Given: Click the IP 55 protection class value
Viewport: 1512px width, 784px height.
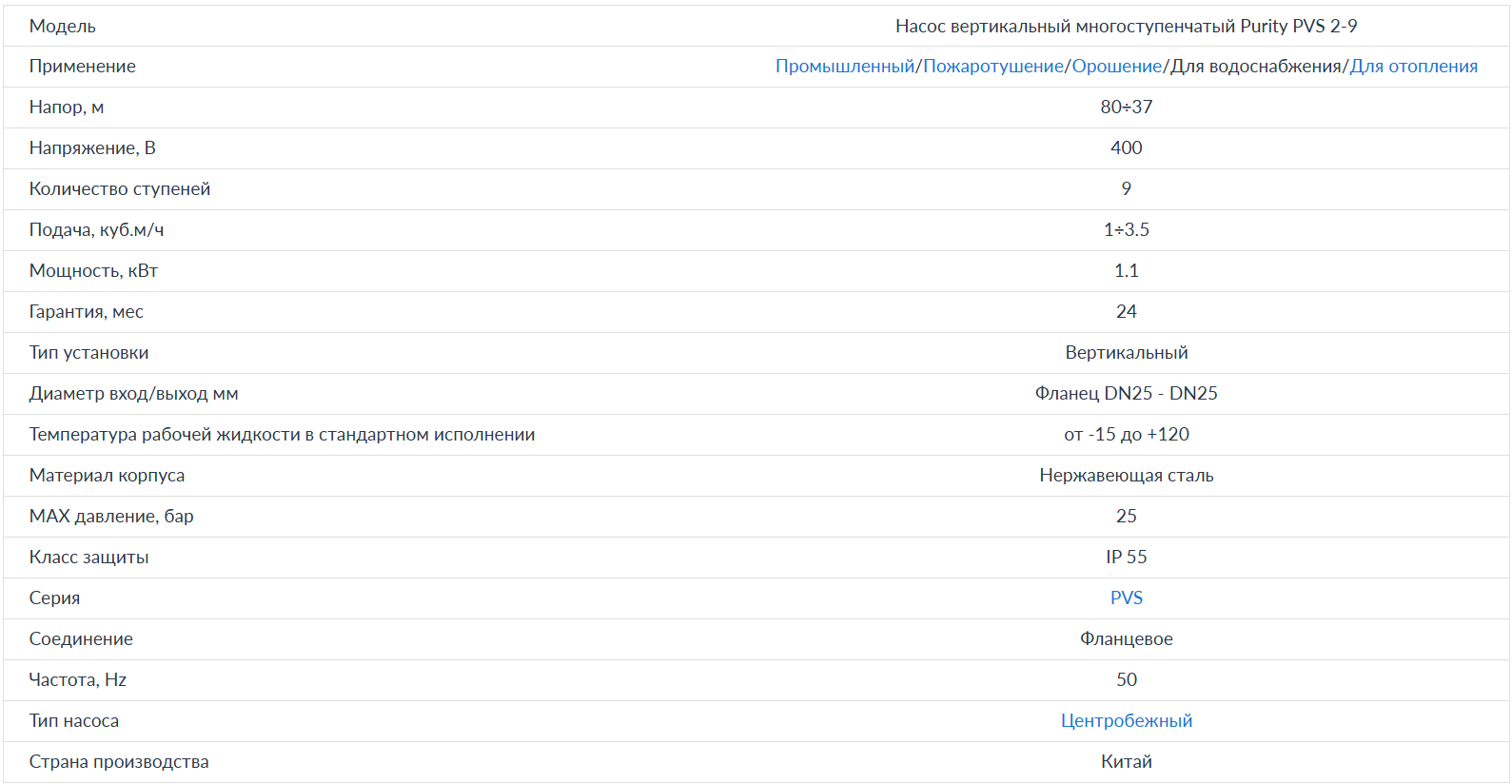Looking at the screenshot, I should [x=1127, y=558].
